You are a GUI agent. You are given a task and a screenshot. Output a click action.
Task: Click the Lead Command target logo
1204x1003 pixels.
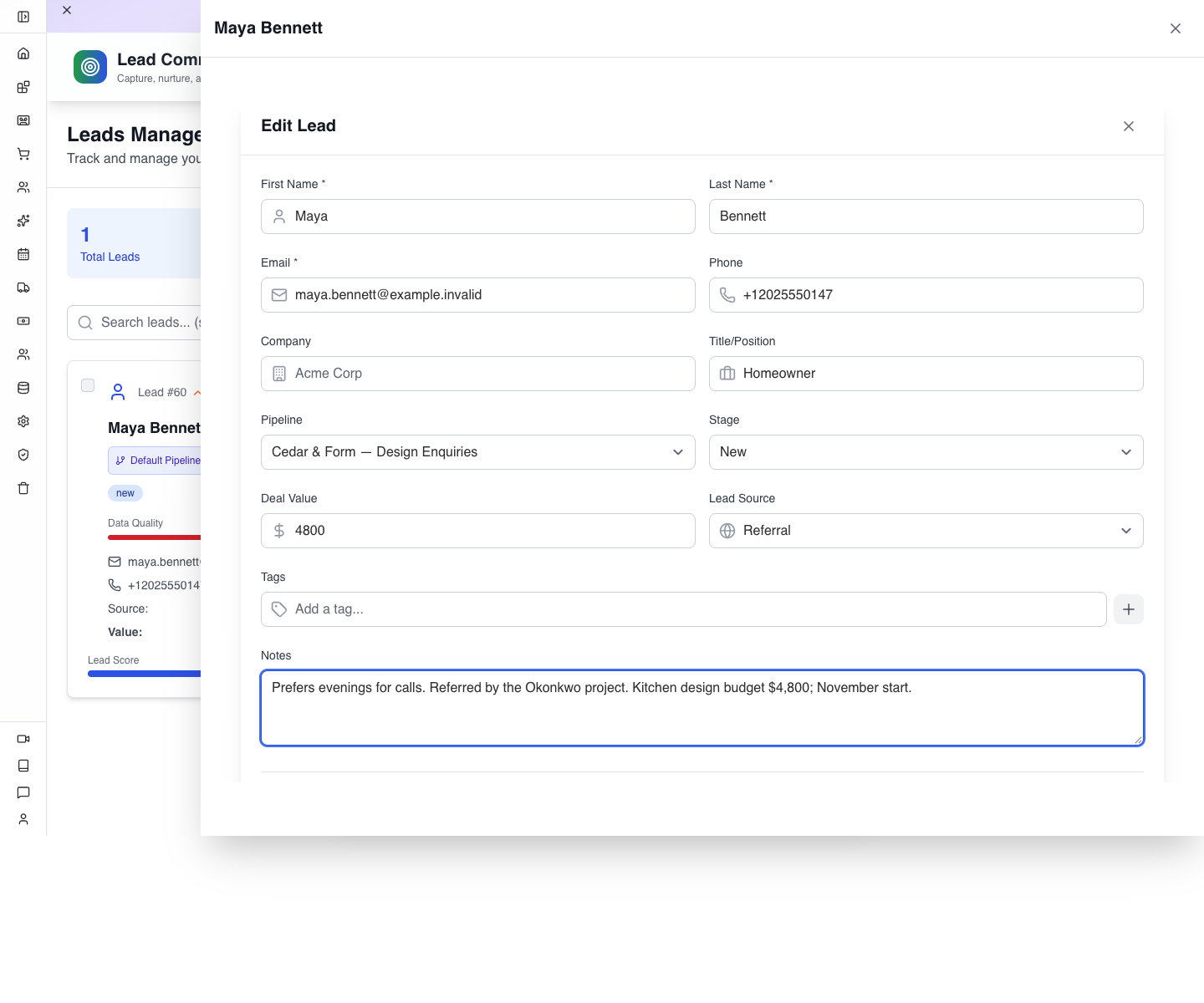(x=90, y=67)
